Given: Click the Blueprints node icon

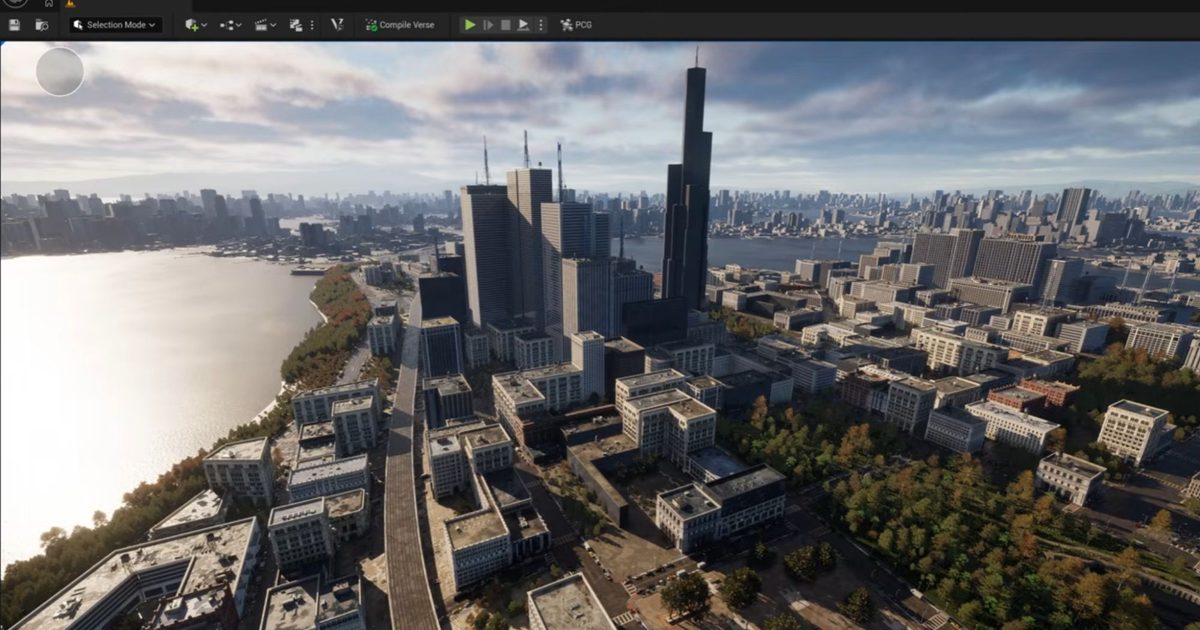Looking at the screenshot, I should (226, 25).
